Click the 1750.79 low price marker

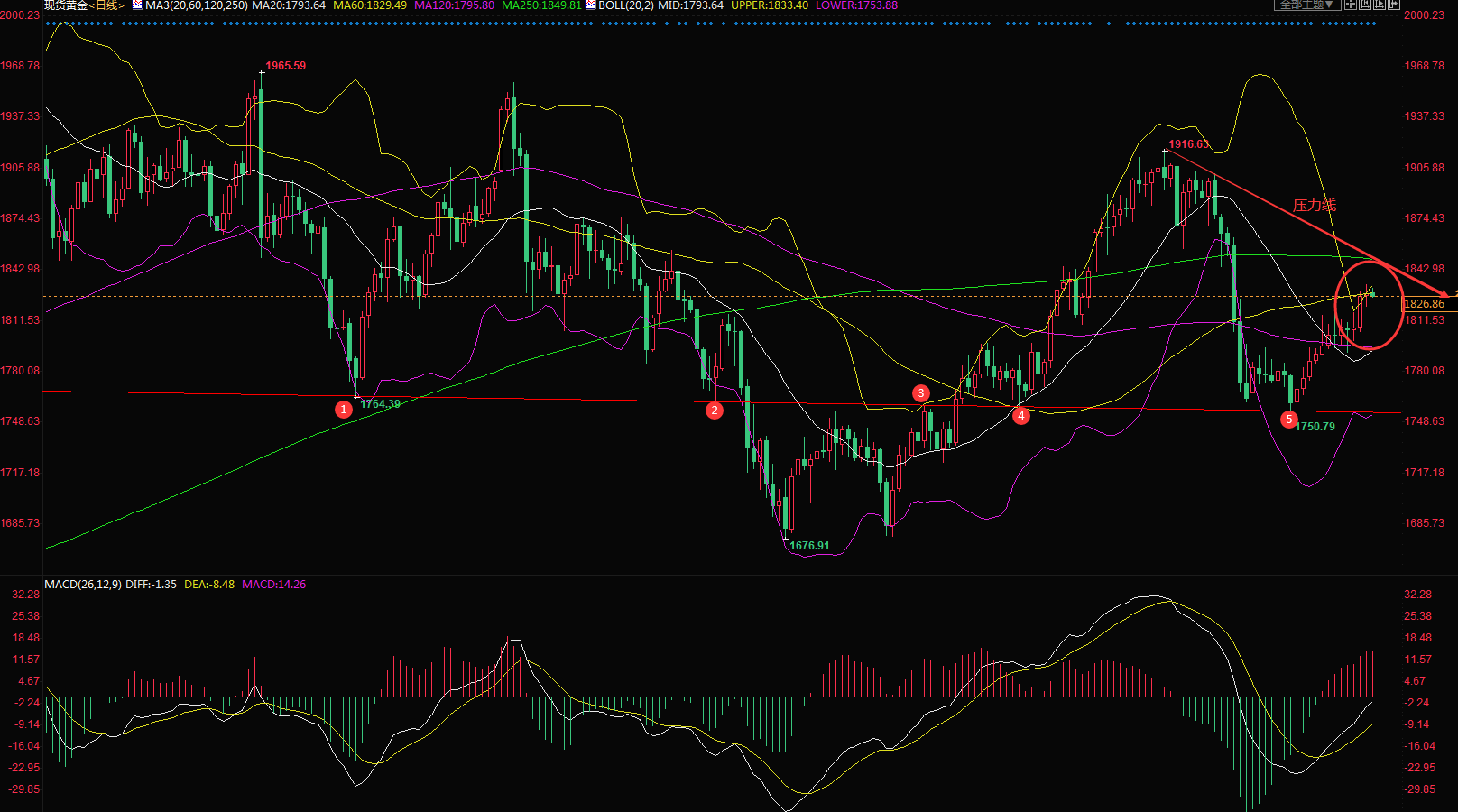click(x=1315, y=427)
